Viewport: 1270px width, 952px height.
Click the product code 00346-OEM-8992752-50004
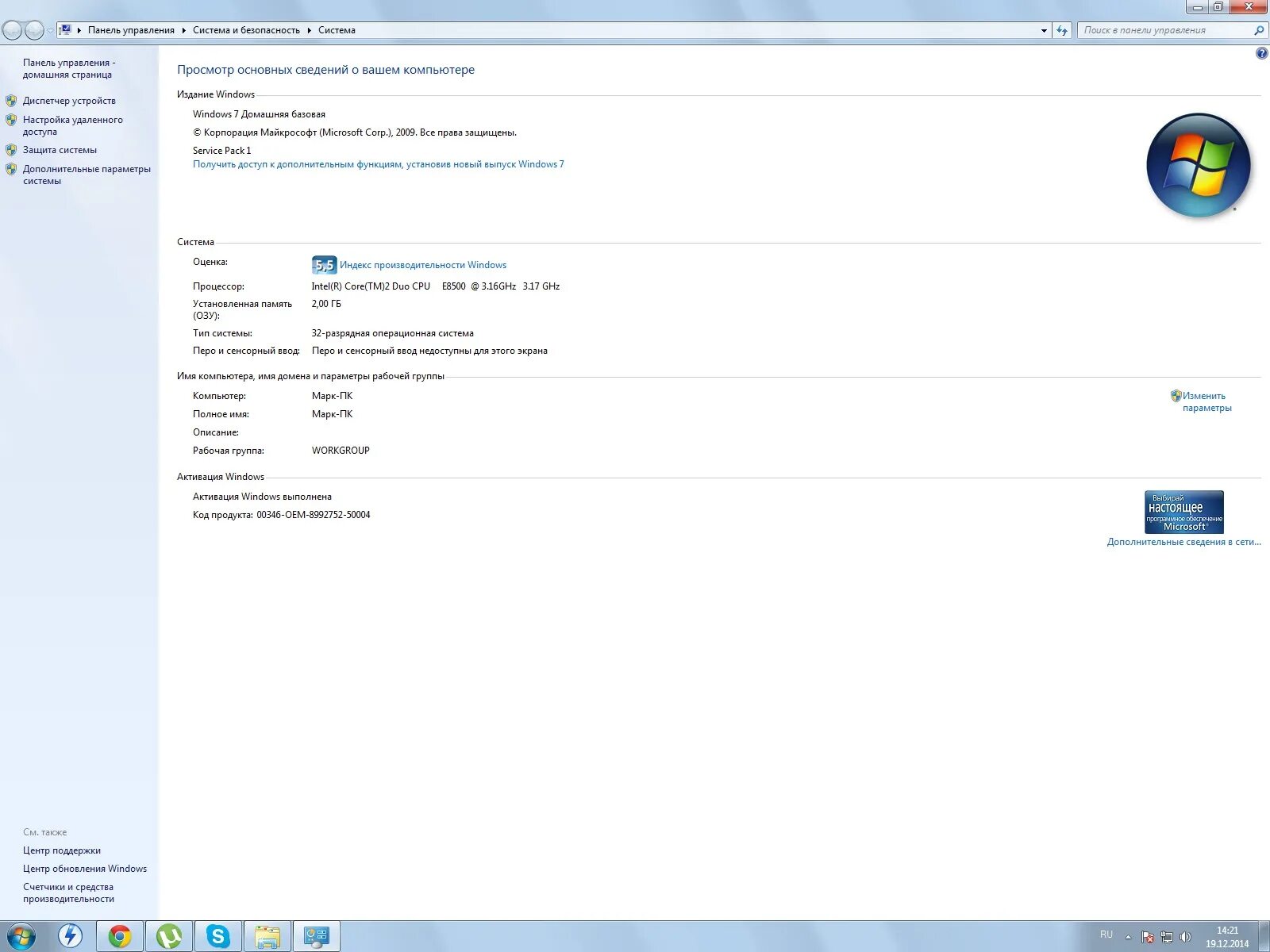[313, 515]
